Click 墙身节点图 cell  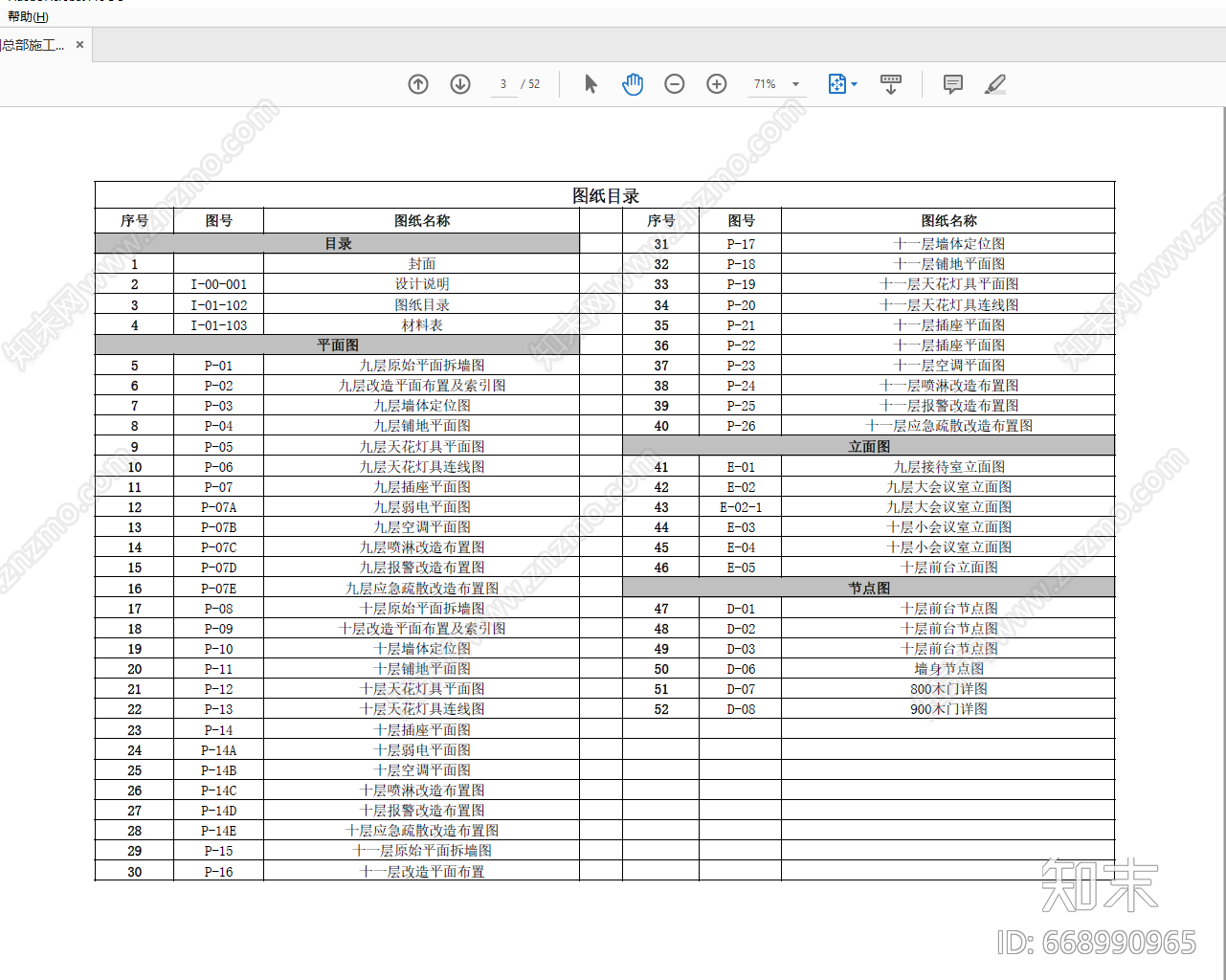(948, 669)
